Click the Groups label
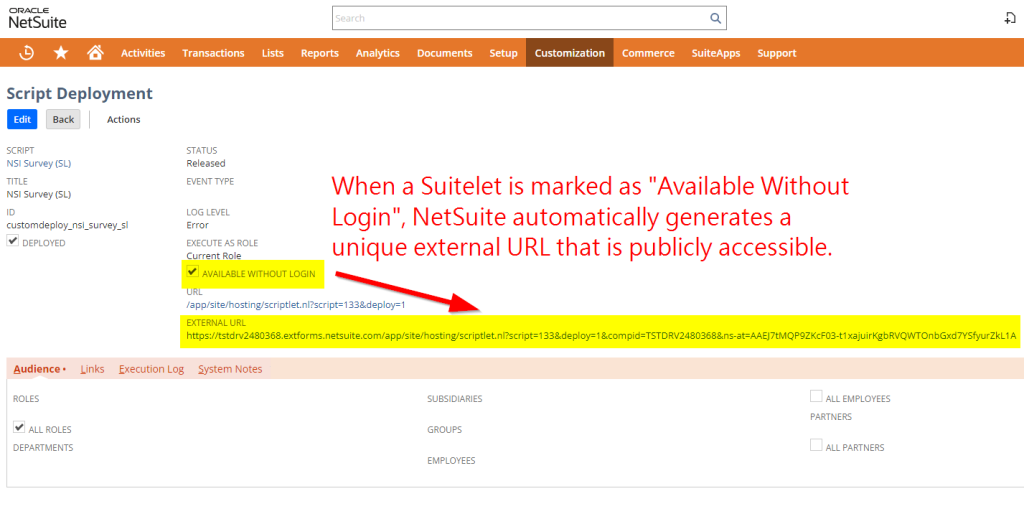The image size is (1024, 509). [444, 430]
